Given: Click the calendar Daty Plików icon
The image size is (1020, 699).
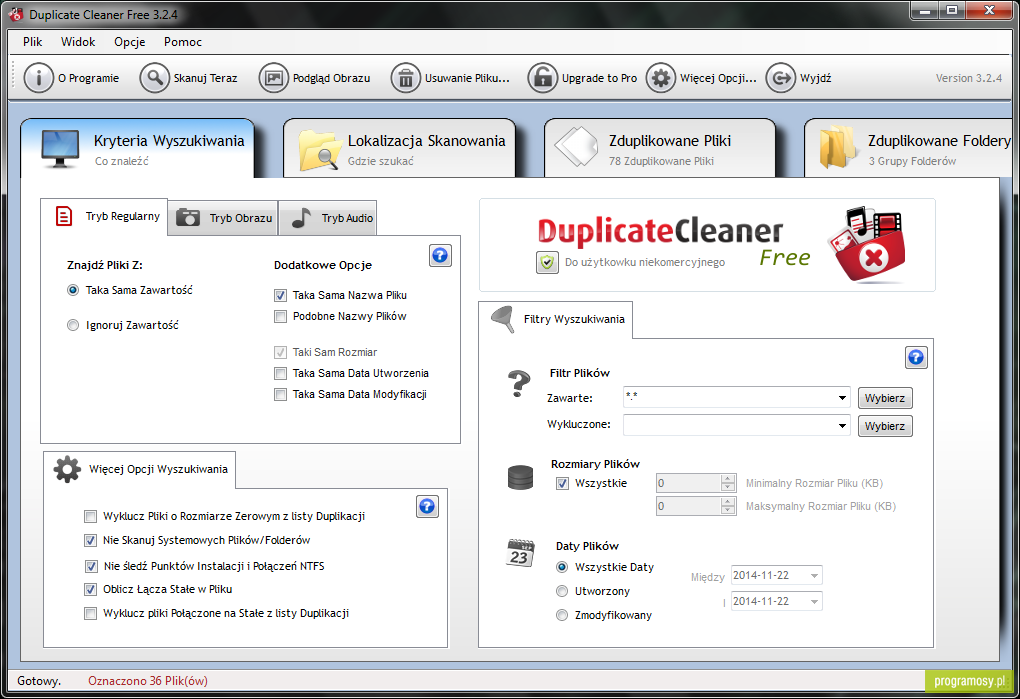Looking at the screenshot, I should click(520, 553).
